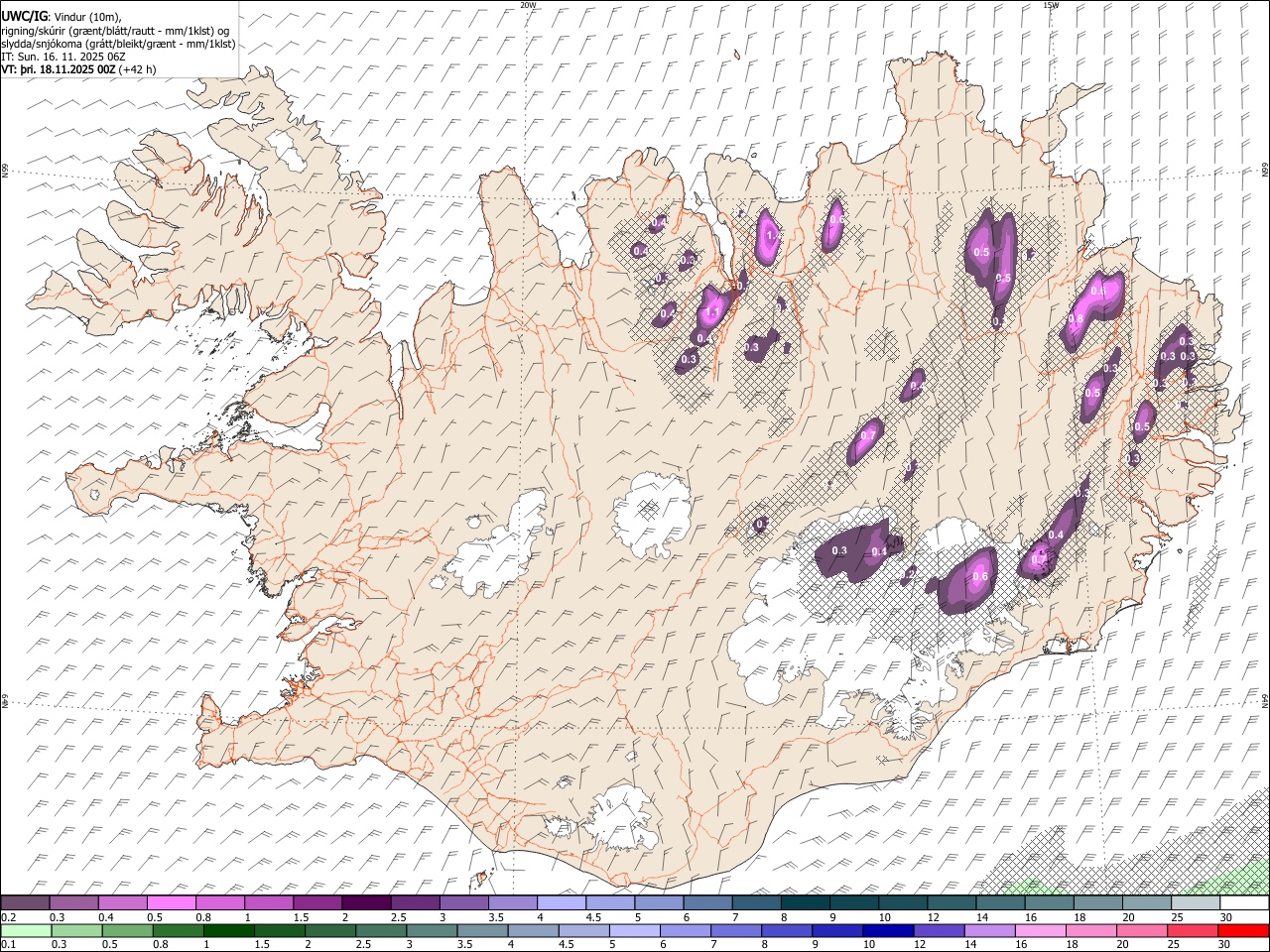
Task: Select the 'Vindur (10m)' wind label
Action: (88, 17)
